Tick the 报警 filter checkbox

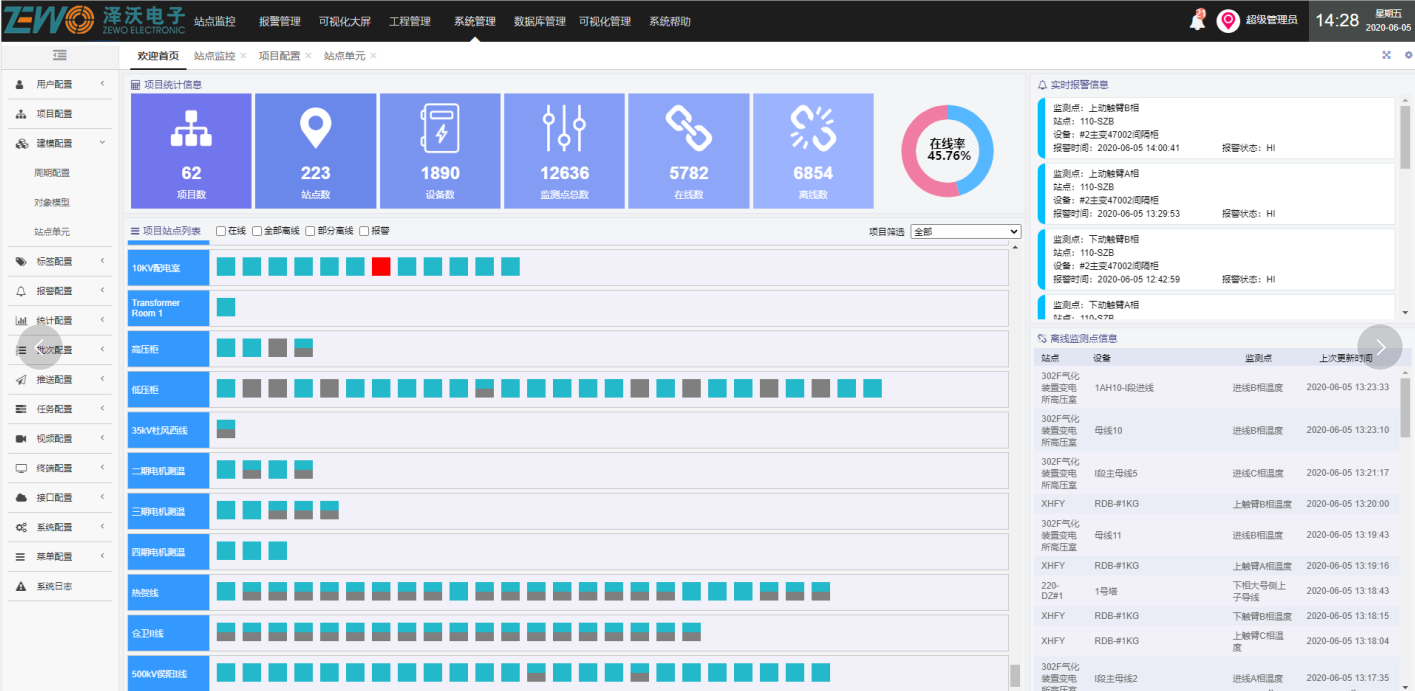point(364,231)
